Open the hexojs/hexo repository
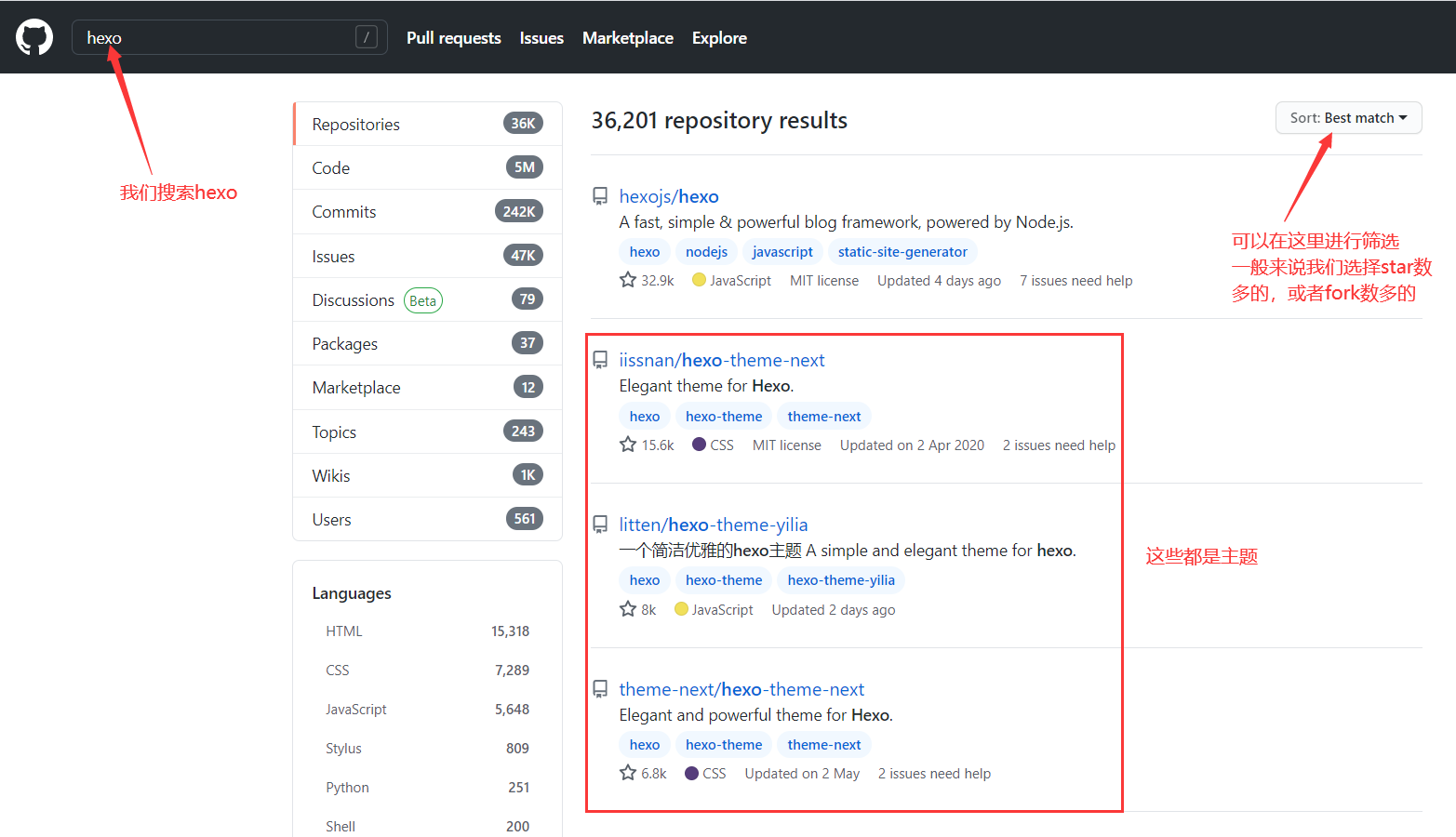1456x837 pixels. 669,196
